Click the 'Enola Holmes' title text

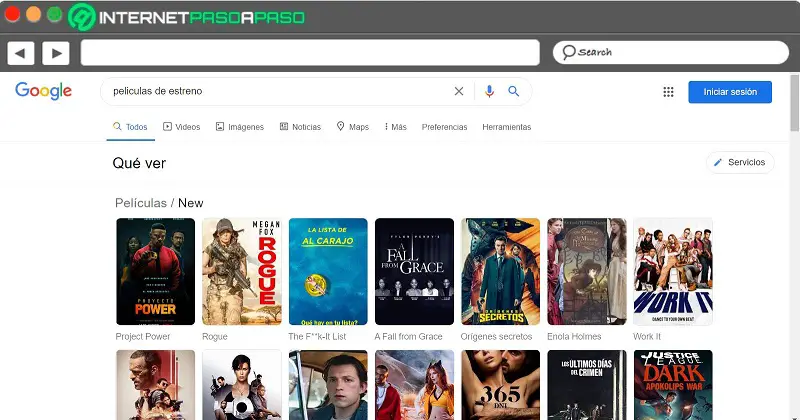coord(574,336)
